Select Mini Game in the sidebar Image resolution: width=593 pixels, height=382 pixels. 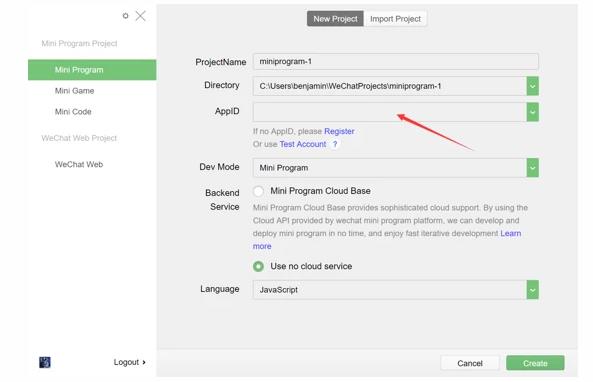pyautogui.click(x=74, y=91)
